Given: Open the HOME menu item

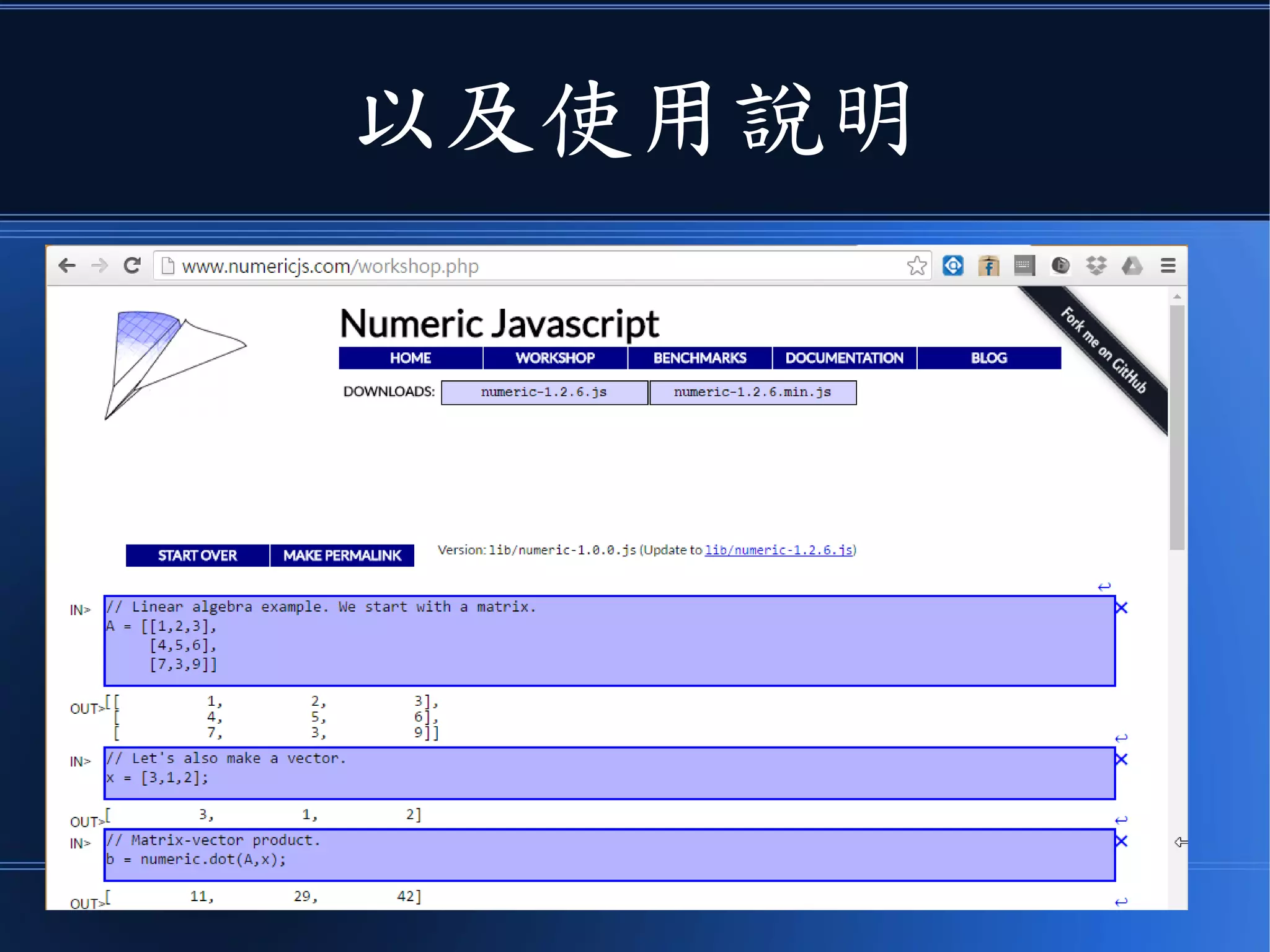Looking at the screenshot, I should (x=411, y=358).
